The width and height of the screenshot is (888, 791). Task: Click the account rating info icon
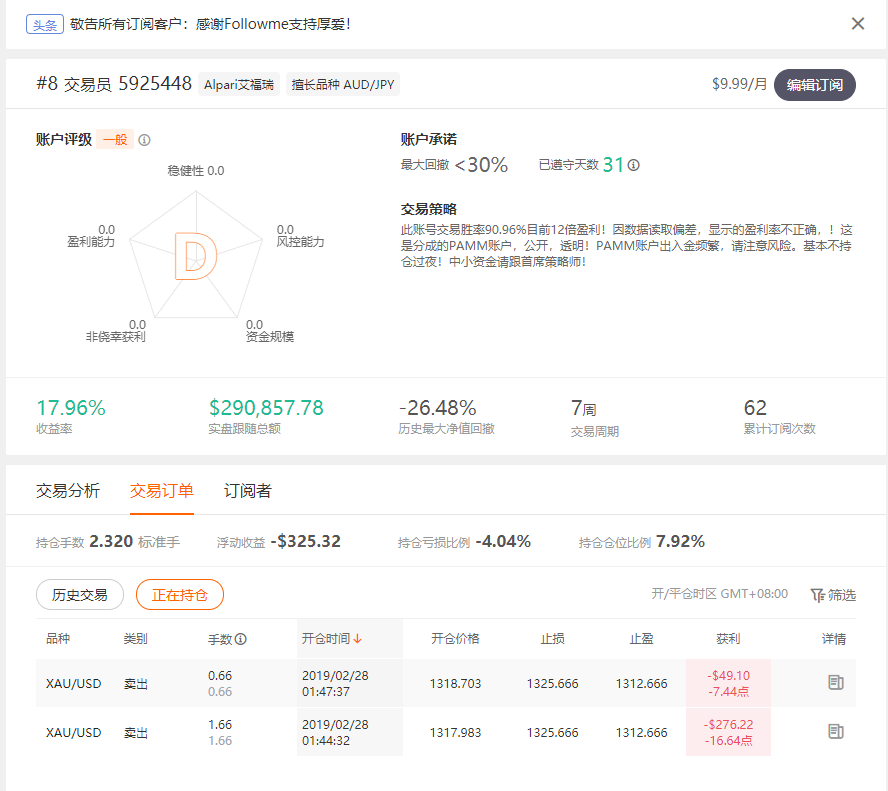(144, 140)
